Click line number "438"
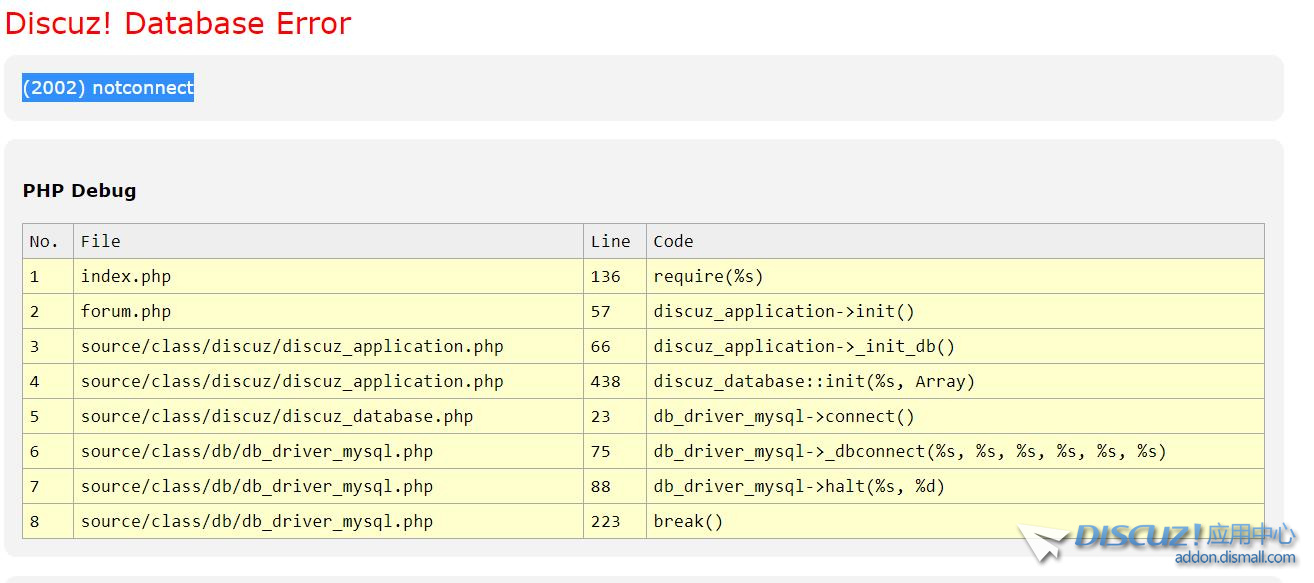 click(x=615, y=381)
